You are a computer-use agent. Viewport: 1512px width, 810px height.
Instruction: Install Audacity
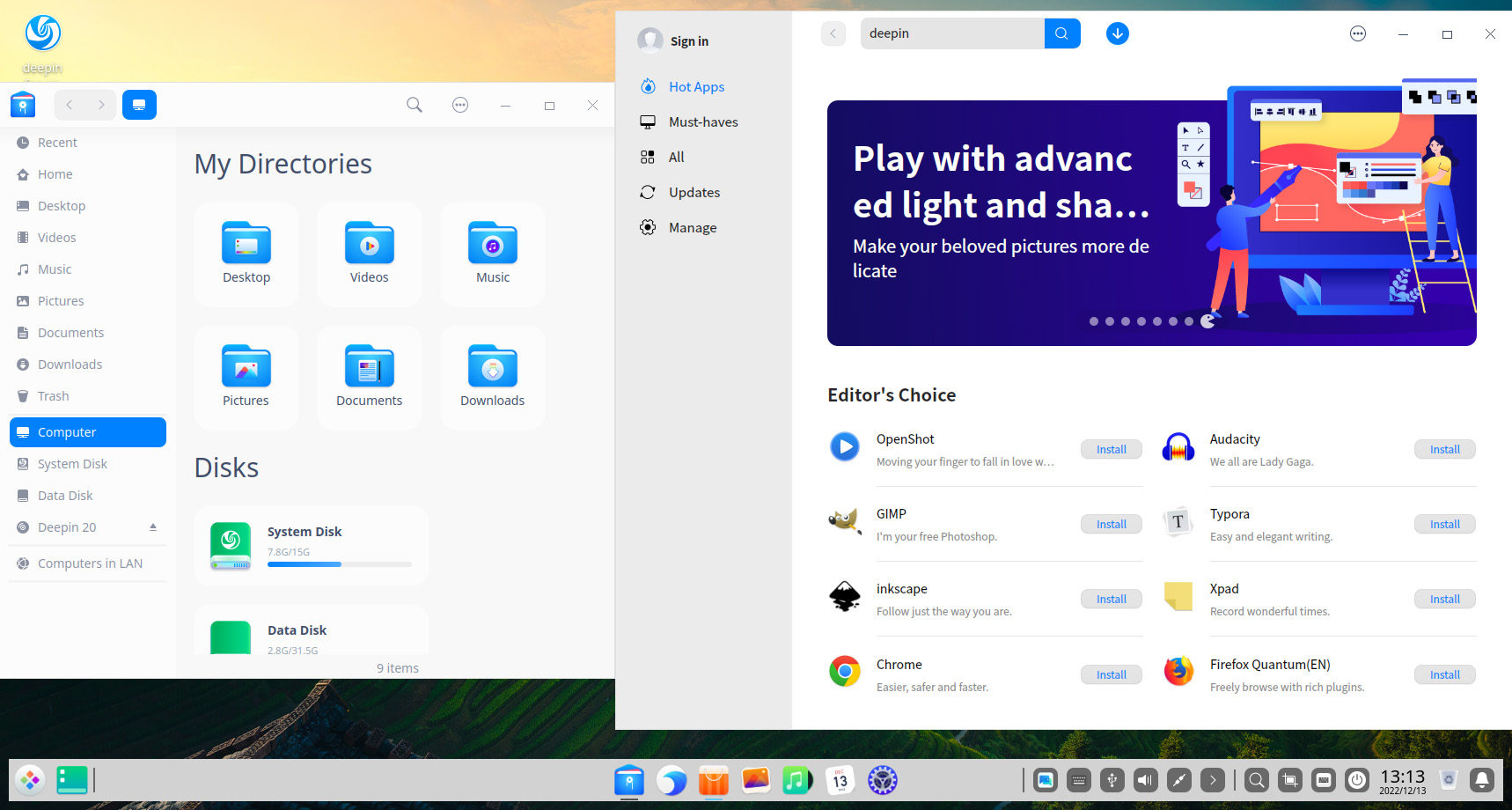click(x=1445, y=449)
